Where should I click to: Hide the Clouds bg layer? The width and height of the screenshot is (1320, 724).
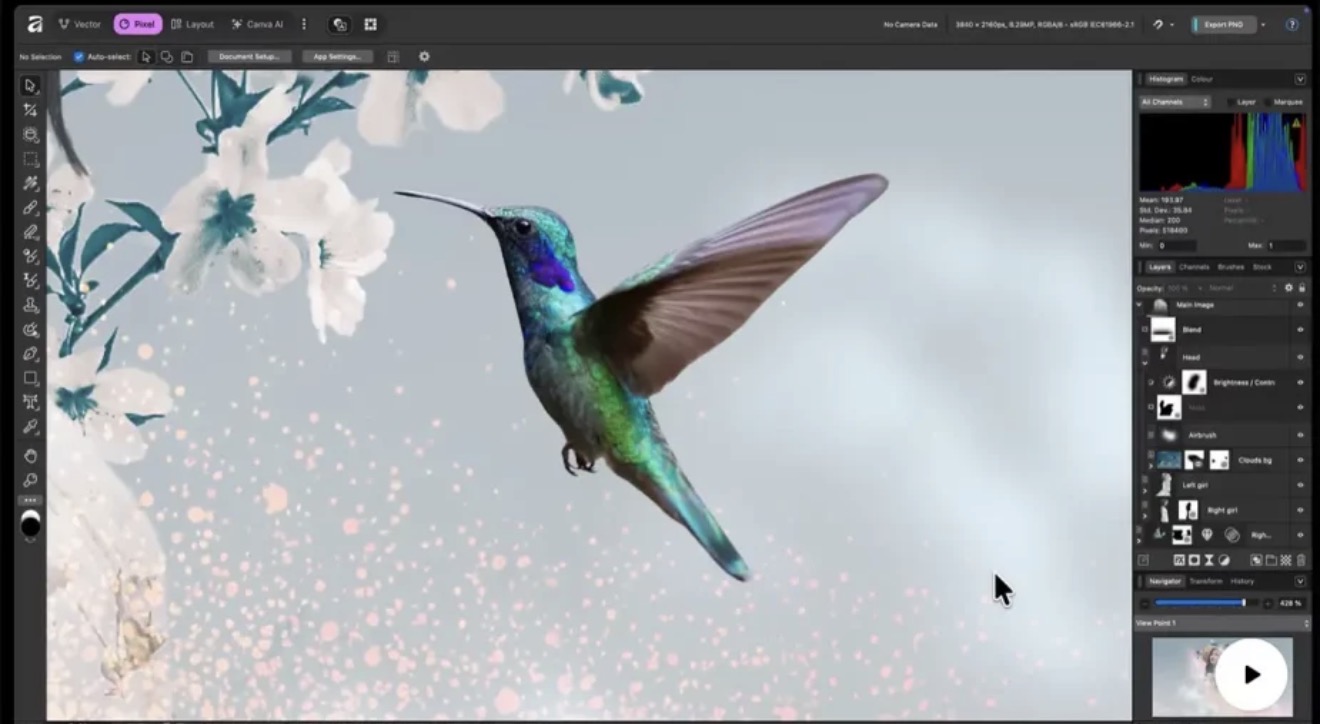point(1300,460)
